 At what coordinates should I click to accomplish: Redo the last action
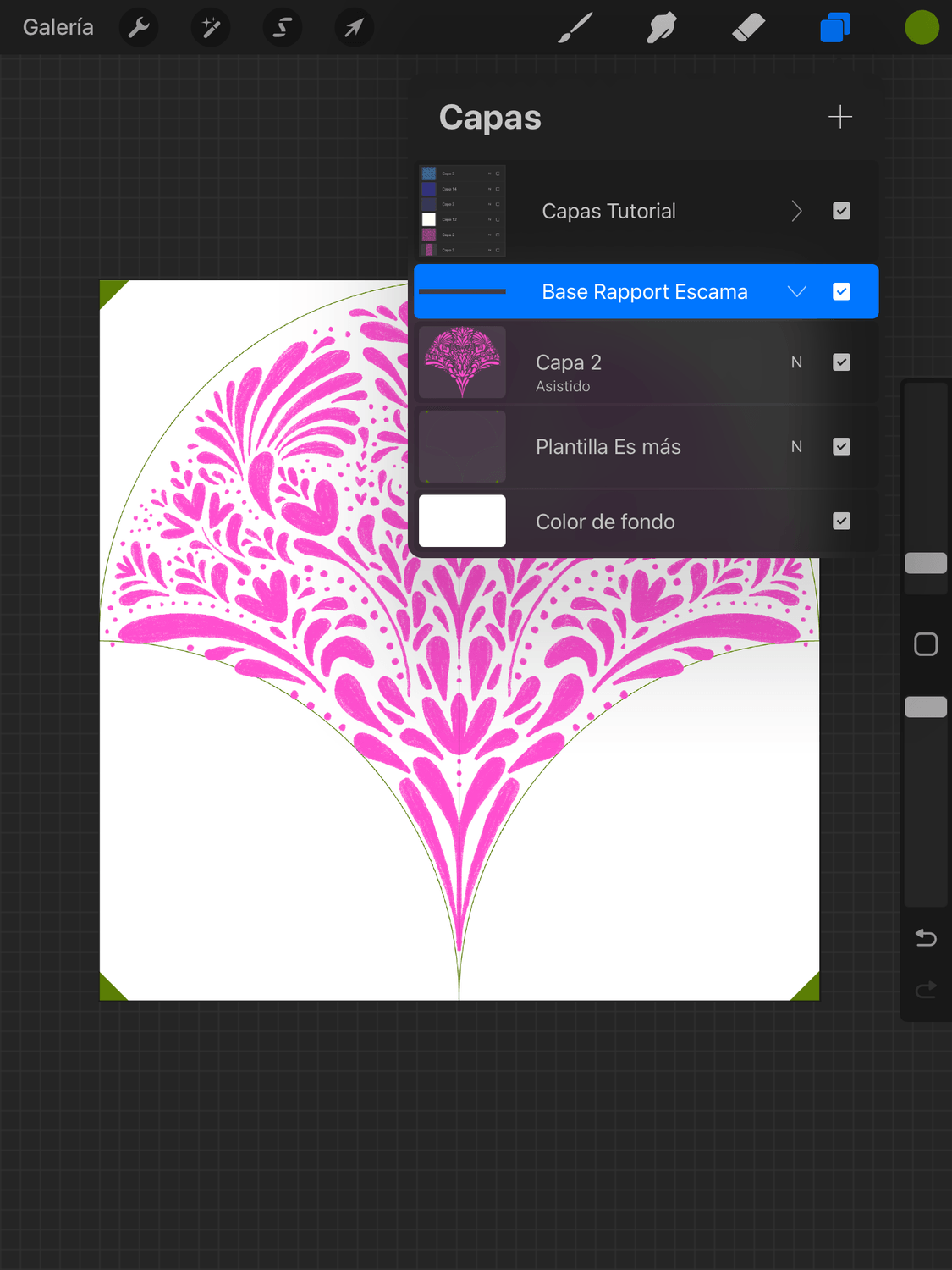point(926,989)
